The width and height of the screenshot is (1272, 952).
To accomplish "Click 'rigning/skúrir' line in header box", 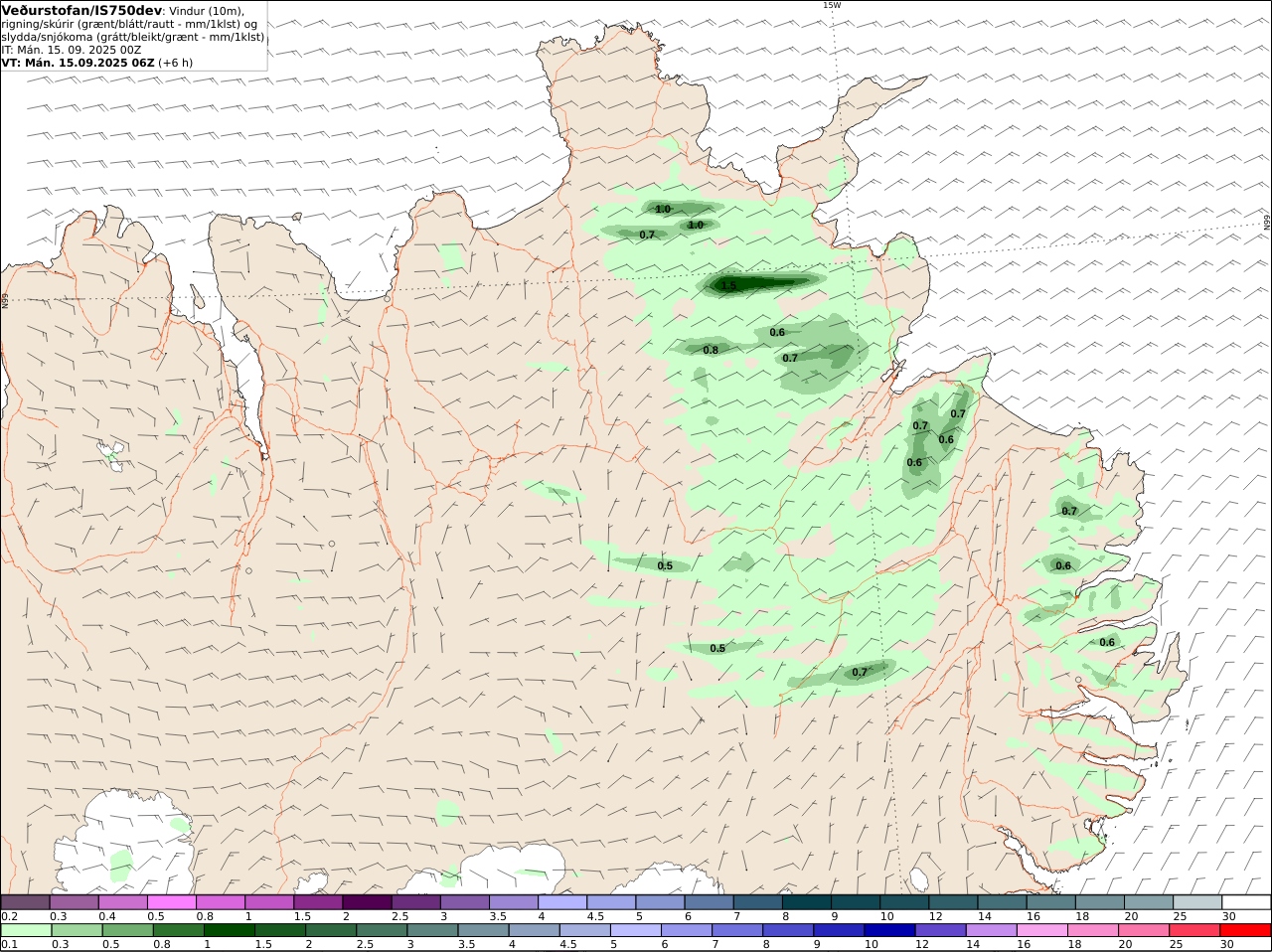I will (129, 24).
